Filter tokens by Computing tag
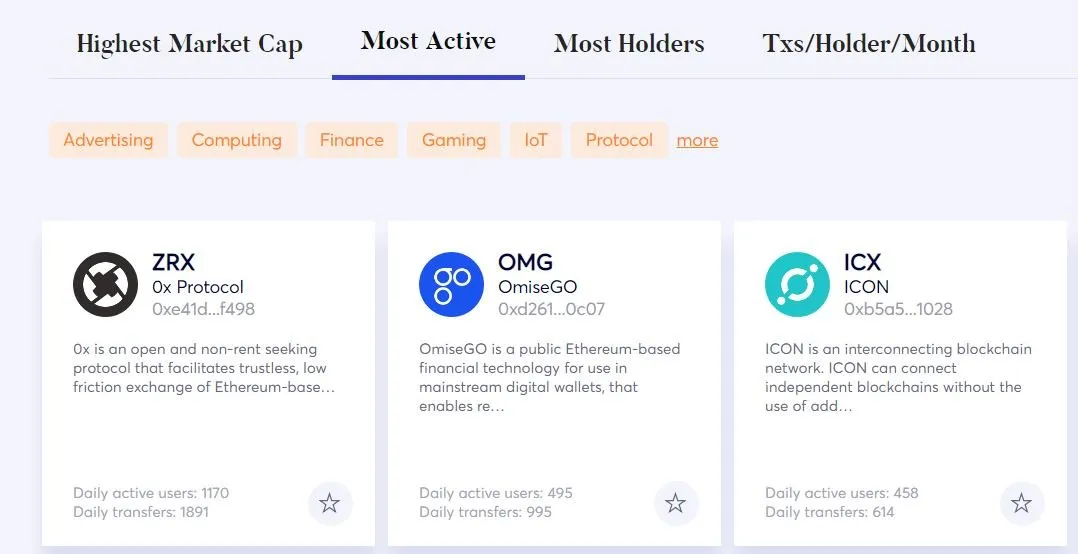The width and height of the screenshot is (1078, 554). 236,140
